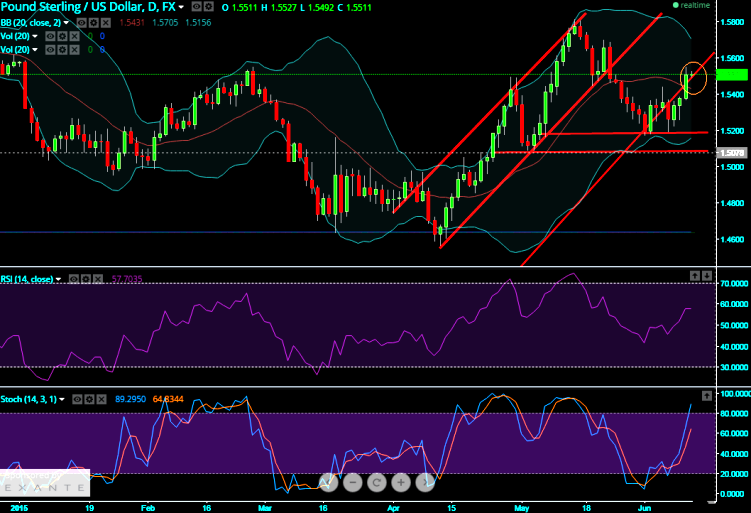Viewport: 751px width, 513px height.
Task: Click the BB (20, close, 2) legend label
Action: pos(31,23)
